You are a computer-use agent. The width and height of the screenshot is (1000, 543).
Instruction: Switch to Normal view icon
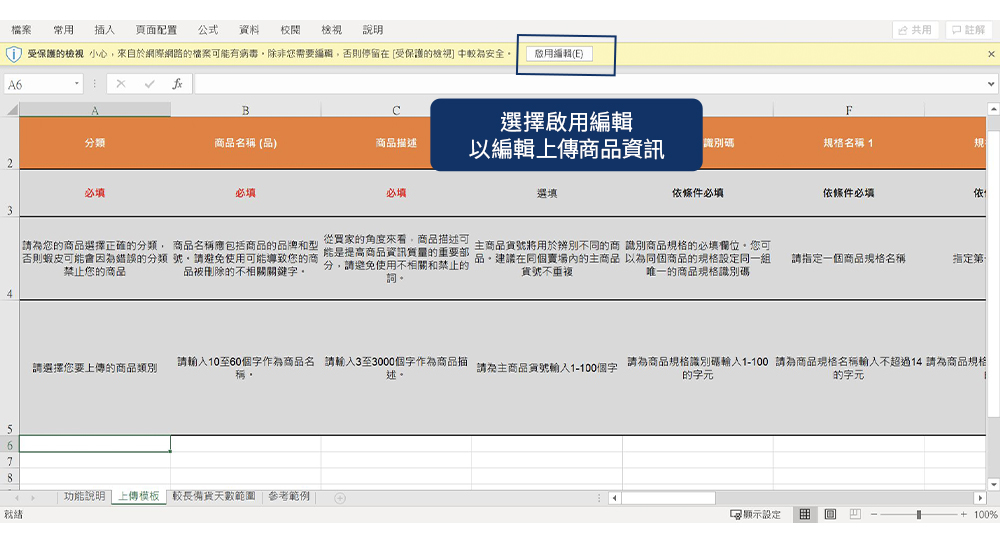[x=805, y=514]
